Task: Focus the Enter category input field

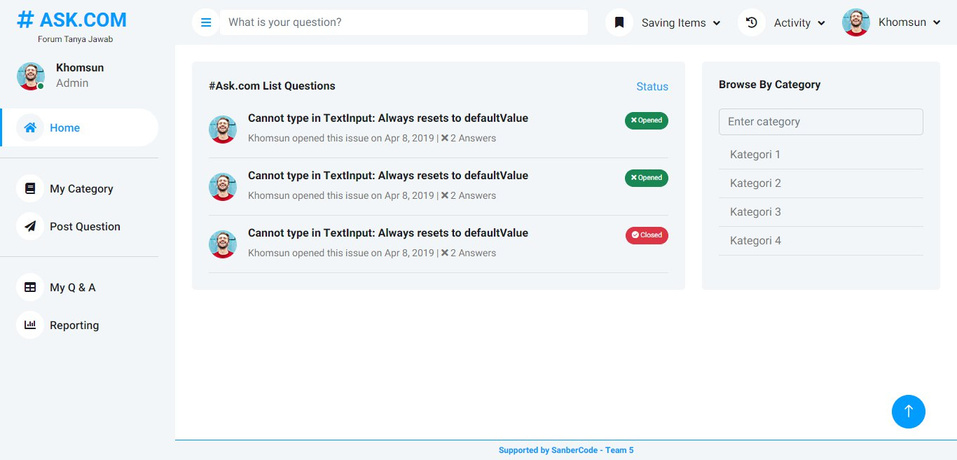Action: [820, 122]
